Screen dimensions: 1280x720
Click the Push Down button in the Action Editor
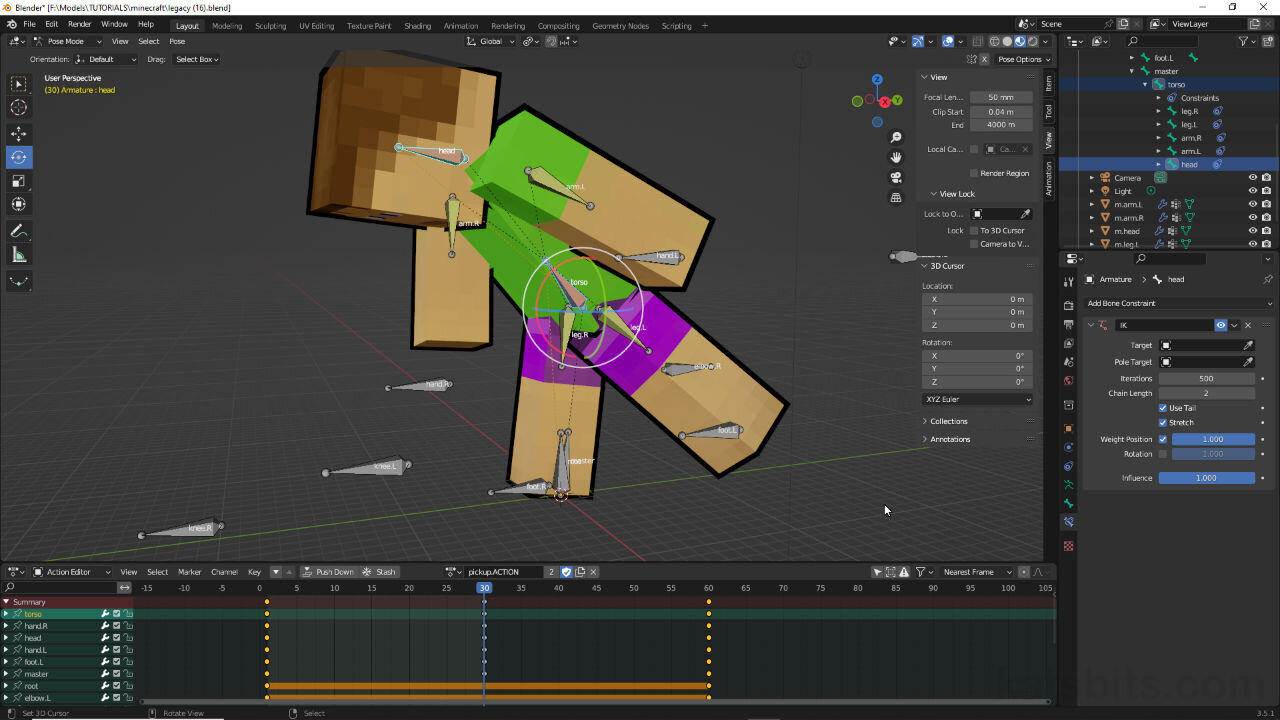coord(329,571)
